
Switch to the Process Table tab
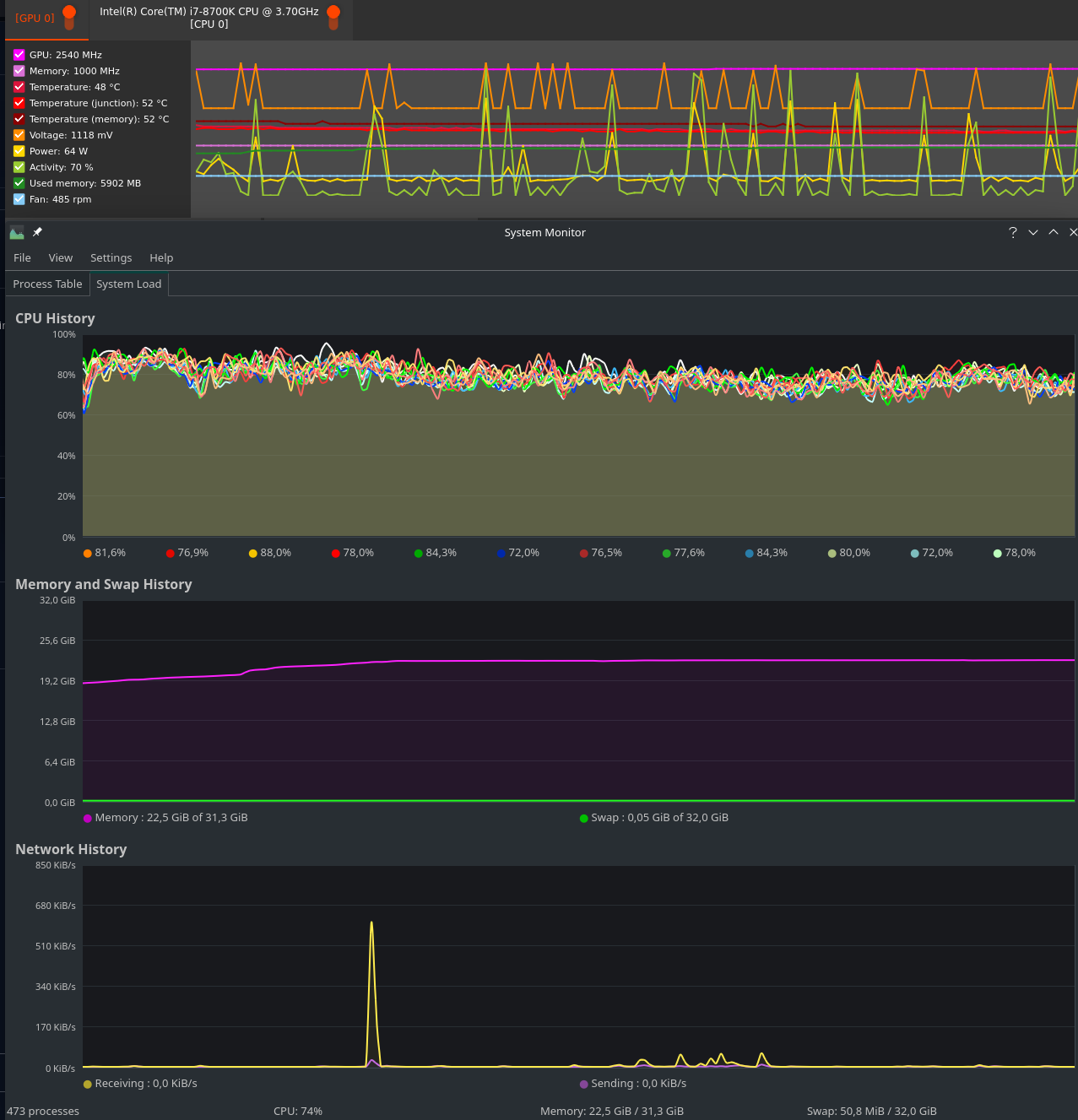(x=47, y=284)
